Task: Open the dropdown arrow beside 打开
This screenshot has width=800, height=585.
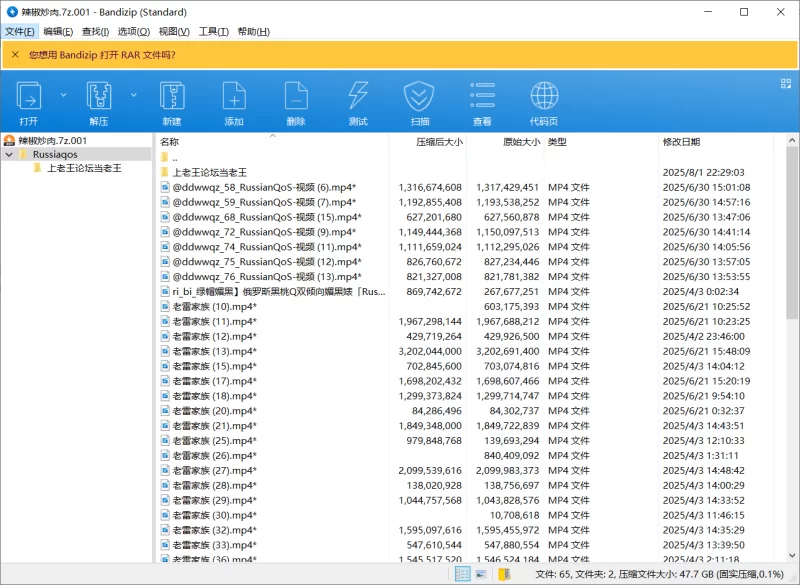Action: point(64,95)
